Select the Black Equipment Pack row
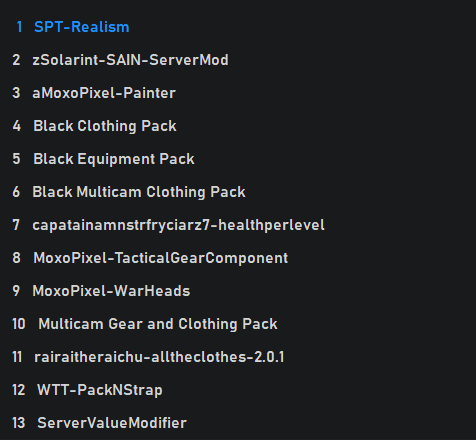This screenshot has height=440, width=476. tap(114, 159)
